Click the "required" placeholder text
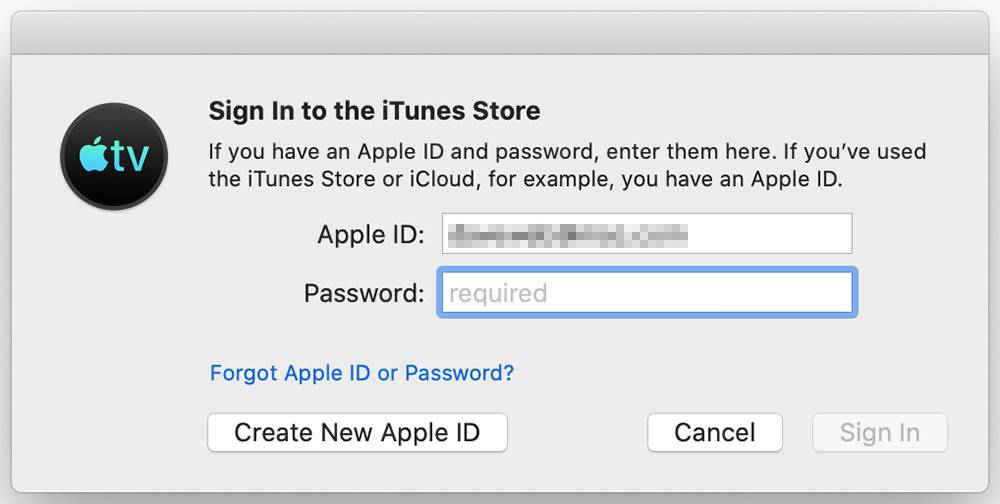Screen dimensions: 1000x504 498,293
